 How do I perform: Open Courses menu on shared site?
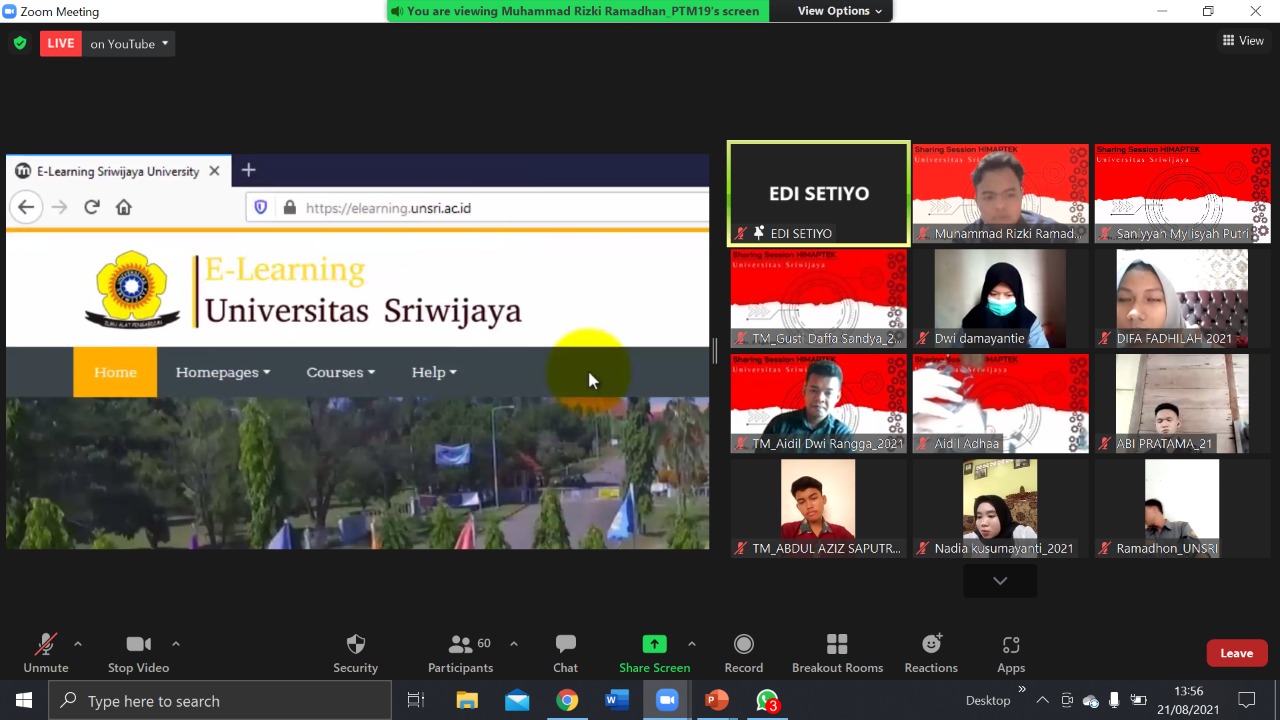[x=340, y=372]
